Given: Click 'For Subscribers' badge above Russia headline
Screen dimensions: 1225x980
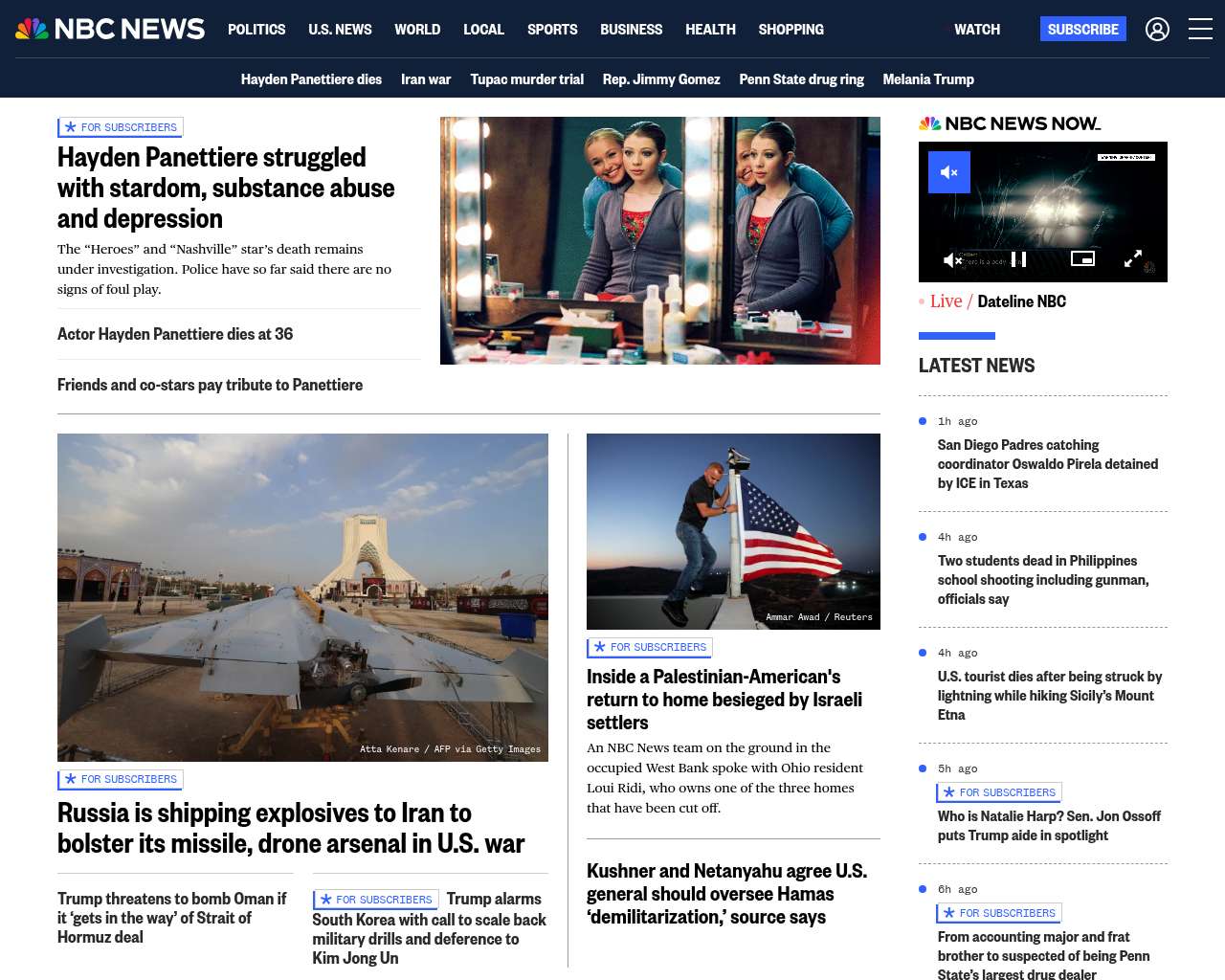Looking at the screenshot, I should [121, 779].
